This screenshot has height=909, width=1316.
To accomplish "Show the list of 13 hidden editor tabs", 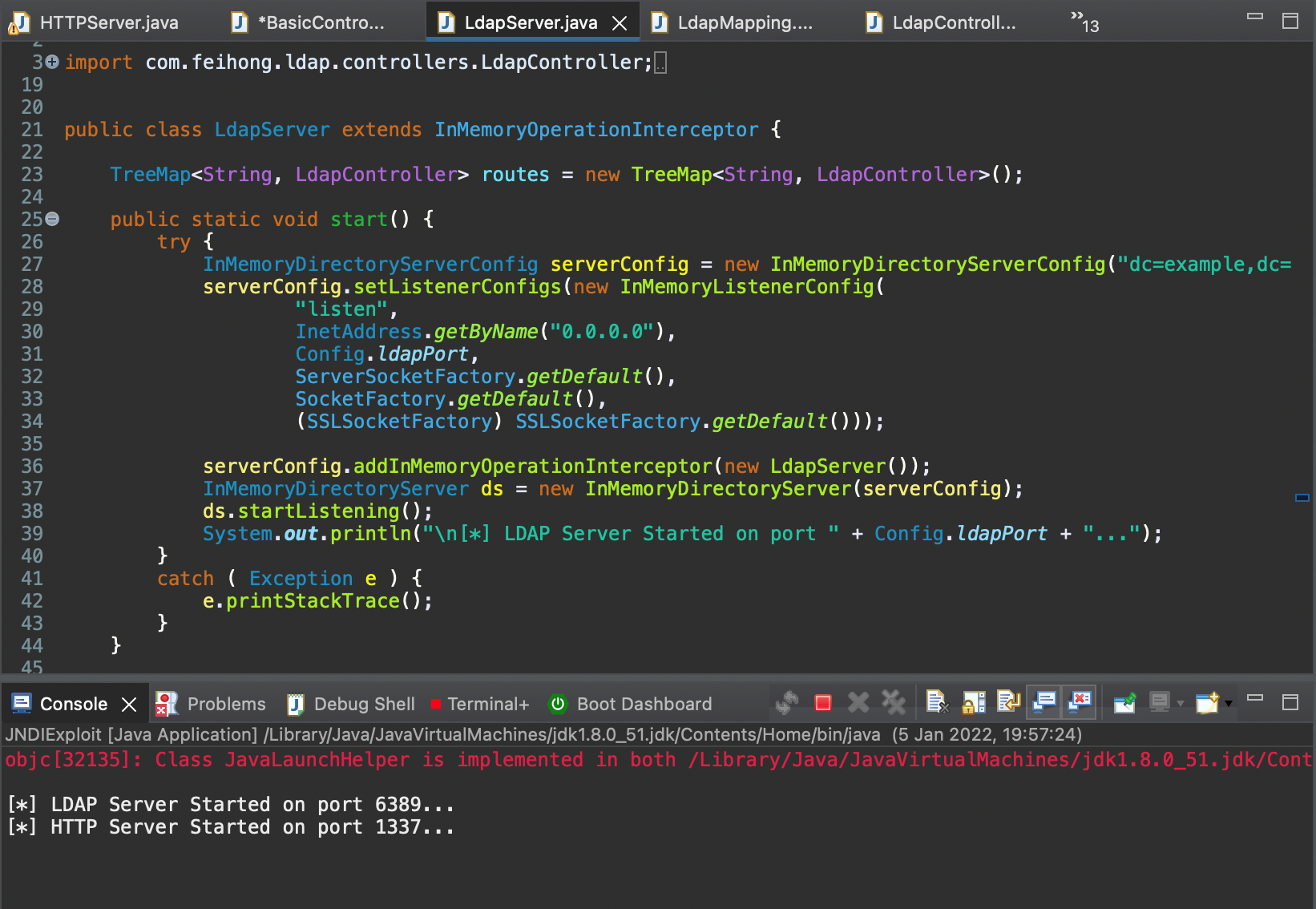I will pyautogui.click(x=1085, y=22).
